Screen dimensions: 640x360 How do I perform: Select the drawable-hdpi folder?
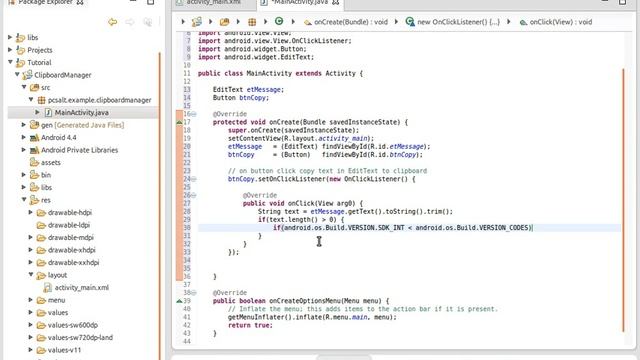pyautogui.click(x=69, y=212)
